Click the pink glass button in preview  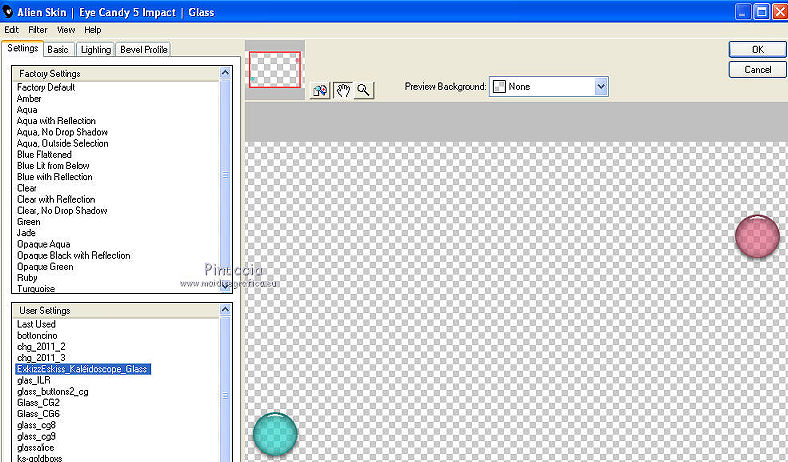coord(757,236)
